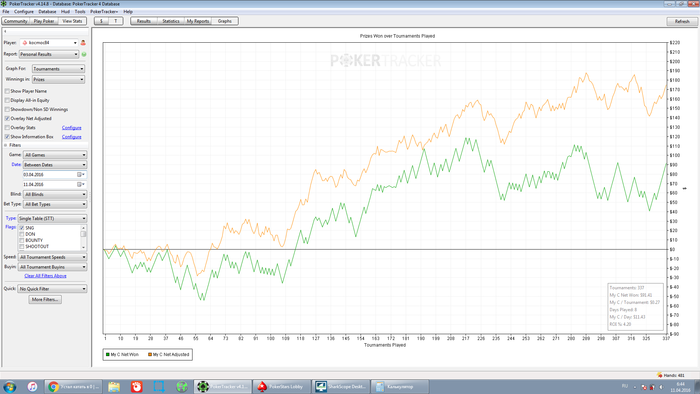Open the Configure menu
The image size is (700, 394).
pyautogui.click(x=24, y=12)
